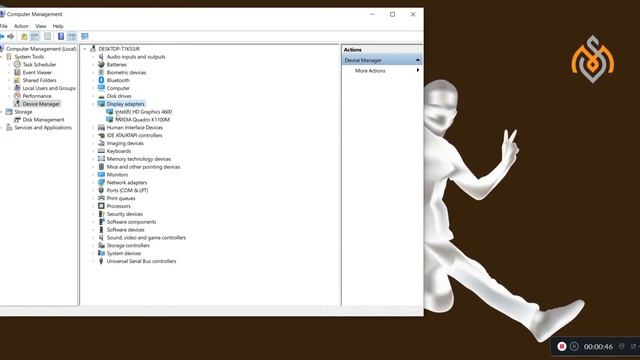The image size is (640, 360).
Task: Select the Computer device category
Action: 118,88
